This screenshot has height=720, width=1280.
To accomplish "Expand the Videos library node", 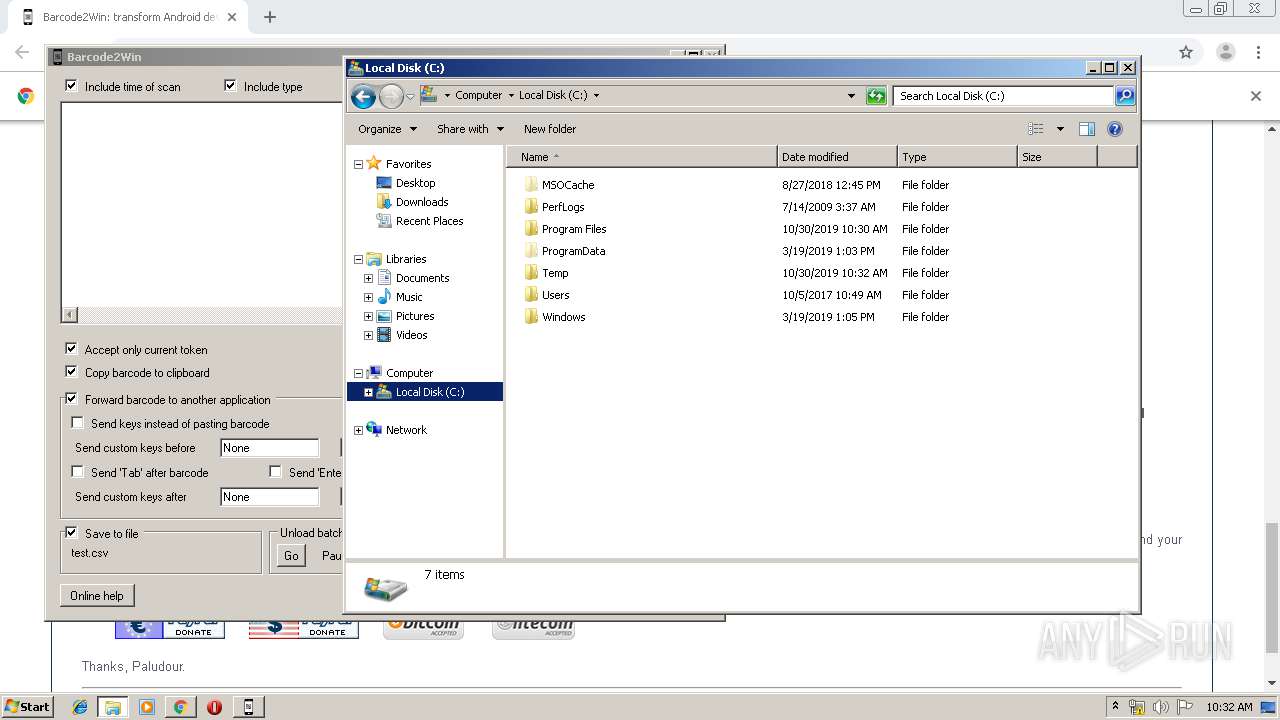I will [368, 335].
